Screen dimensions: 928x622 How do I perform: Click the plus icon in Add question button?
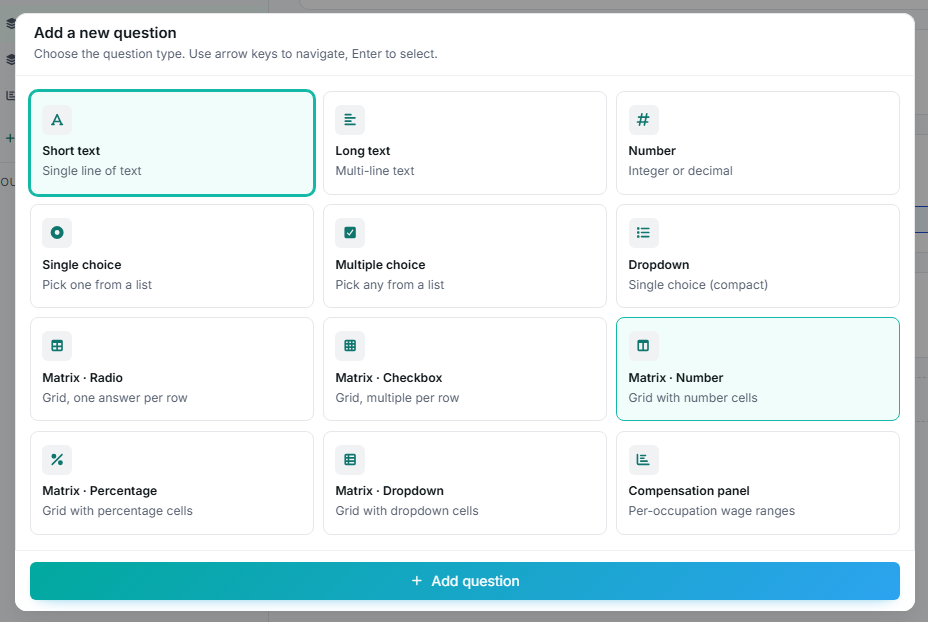(417, 581)
